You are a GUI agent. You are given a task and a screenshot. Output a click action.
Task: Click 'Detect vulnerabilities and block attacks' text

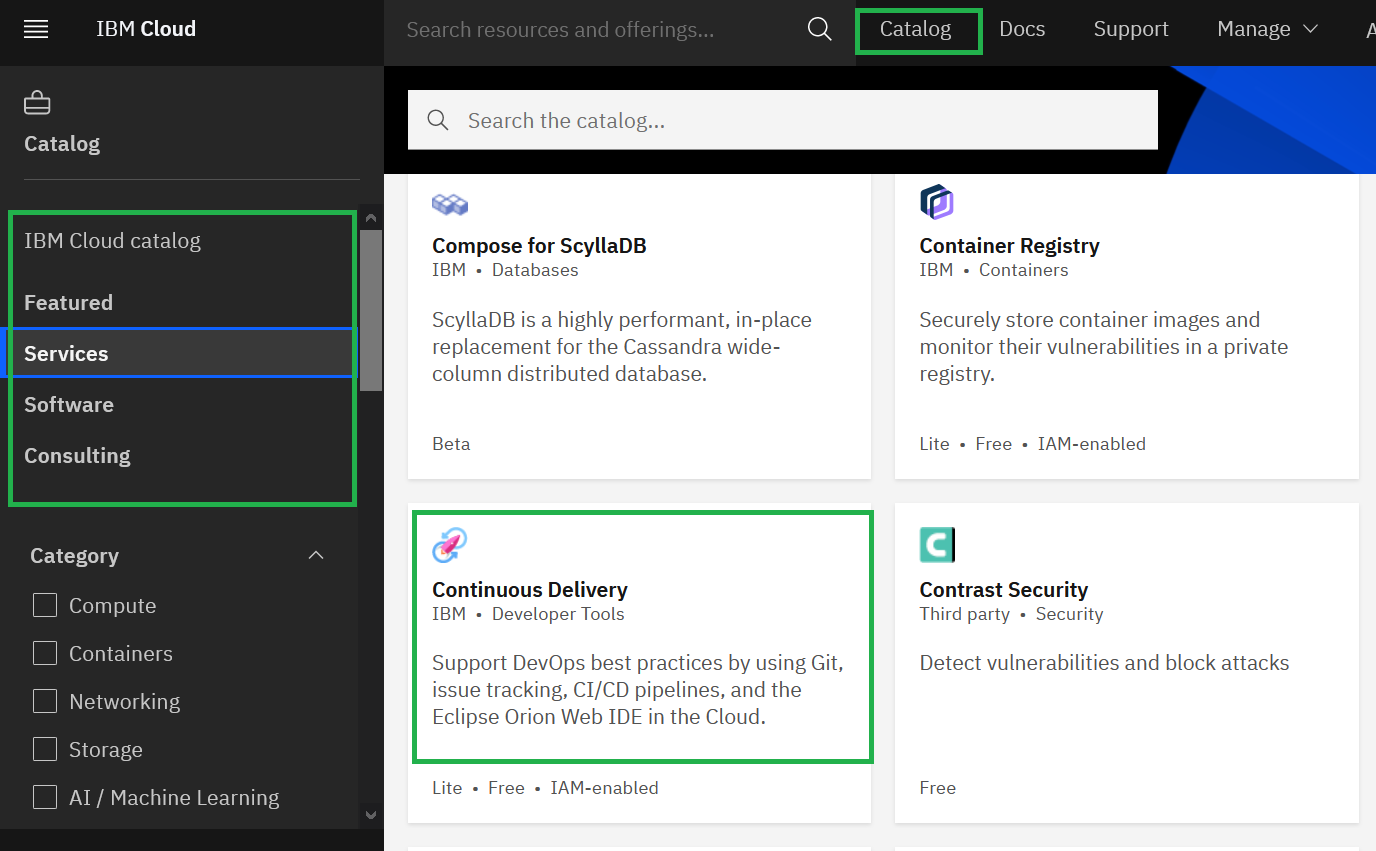click(x=1104, y=662)
